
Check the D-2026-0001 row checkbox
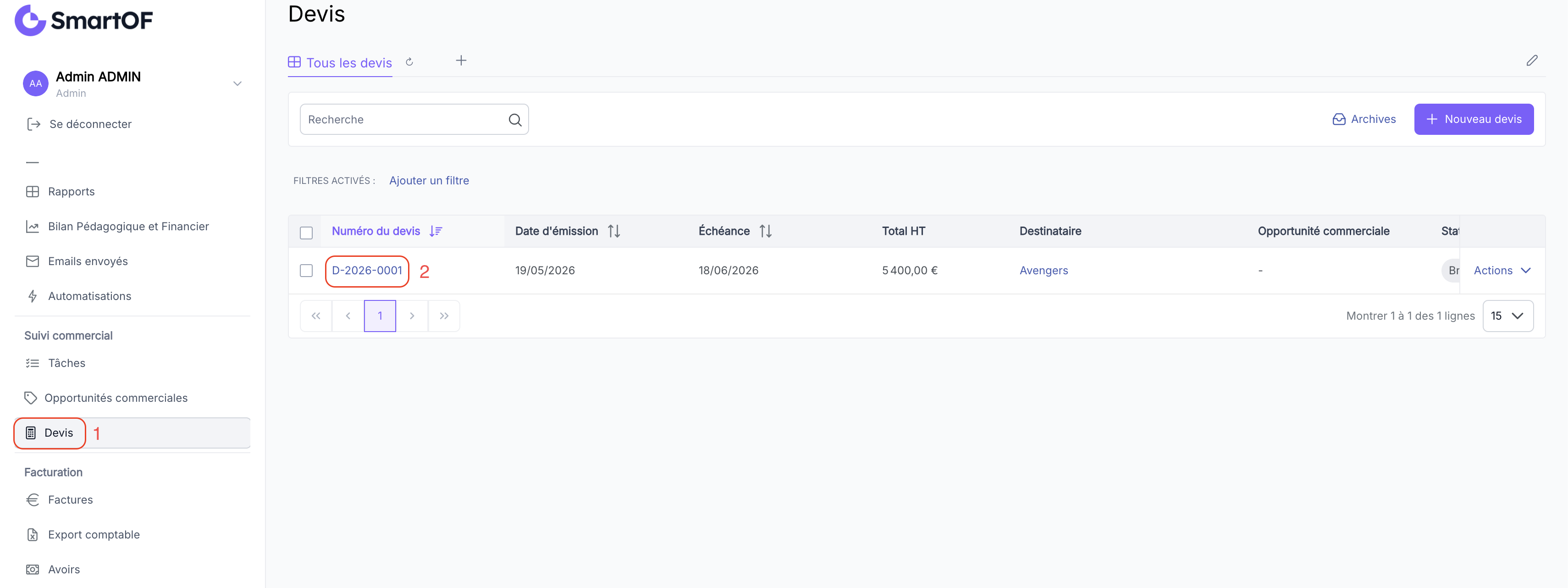click(x=306, y=270)
